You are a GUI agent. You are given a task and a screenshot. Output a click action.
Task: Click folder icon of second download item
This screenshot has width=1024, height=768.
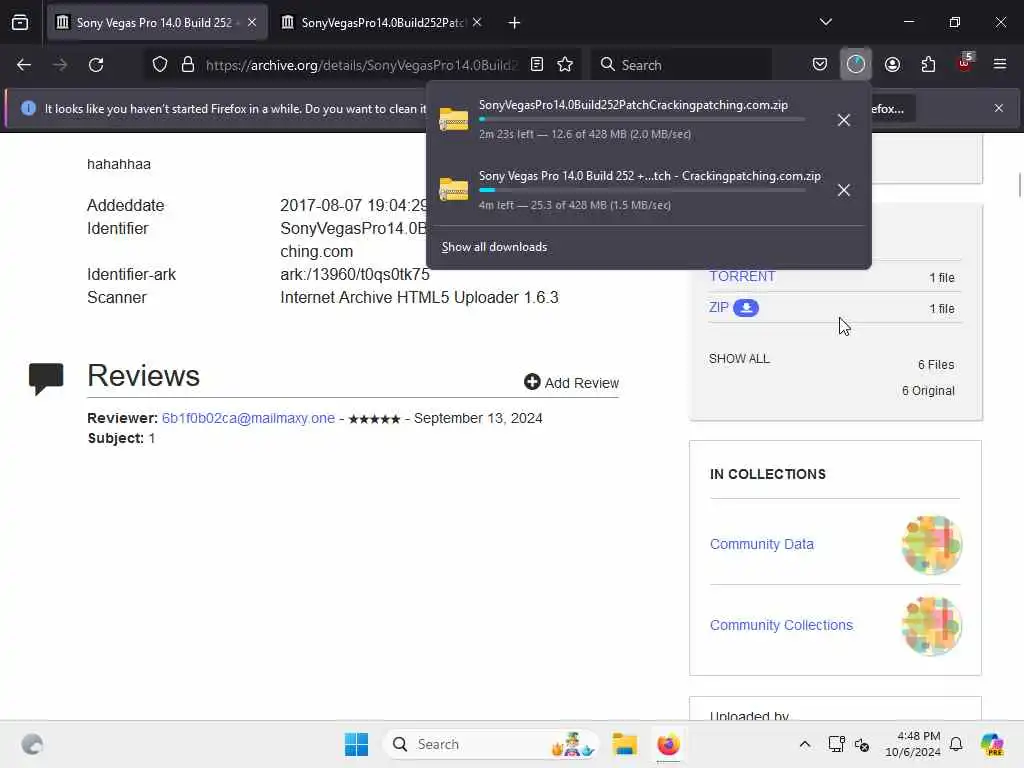tap(454, 189)
